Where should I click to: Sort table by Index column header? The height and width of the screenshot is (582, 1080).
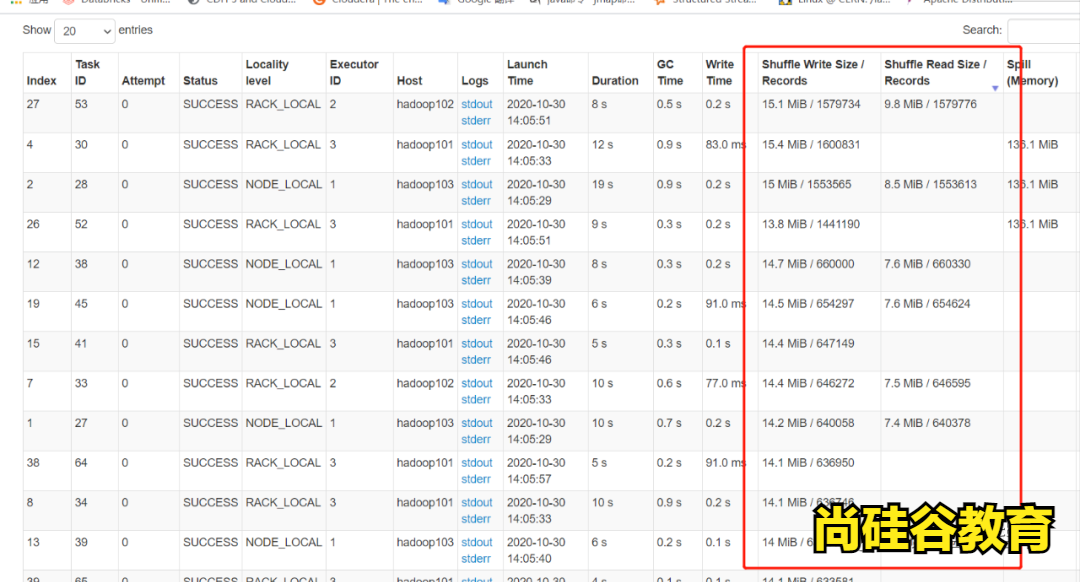click(42, 81)
